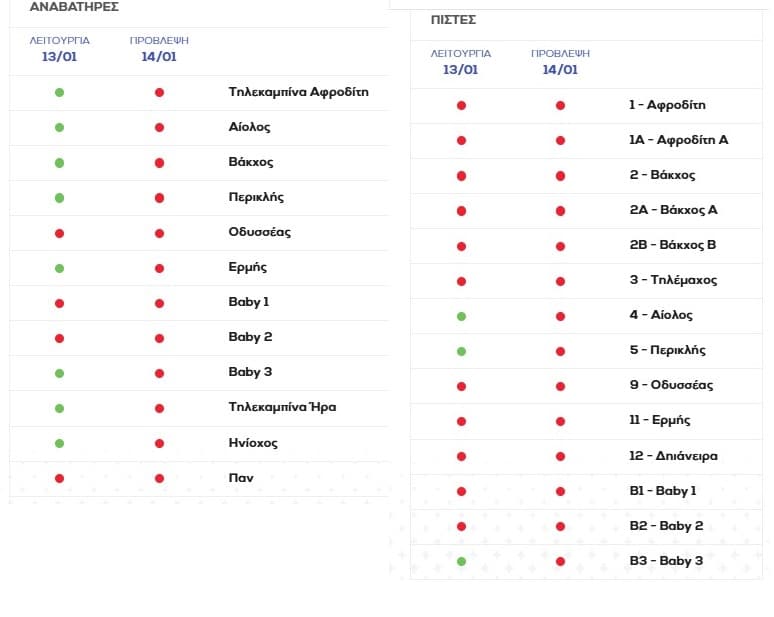Click the Οδυσσέας lift name

tap(259, 232)
